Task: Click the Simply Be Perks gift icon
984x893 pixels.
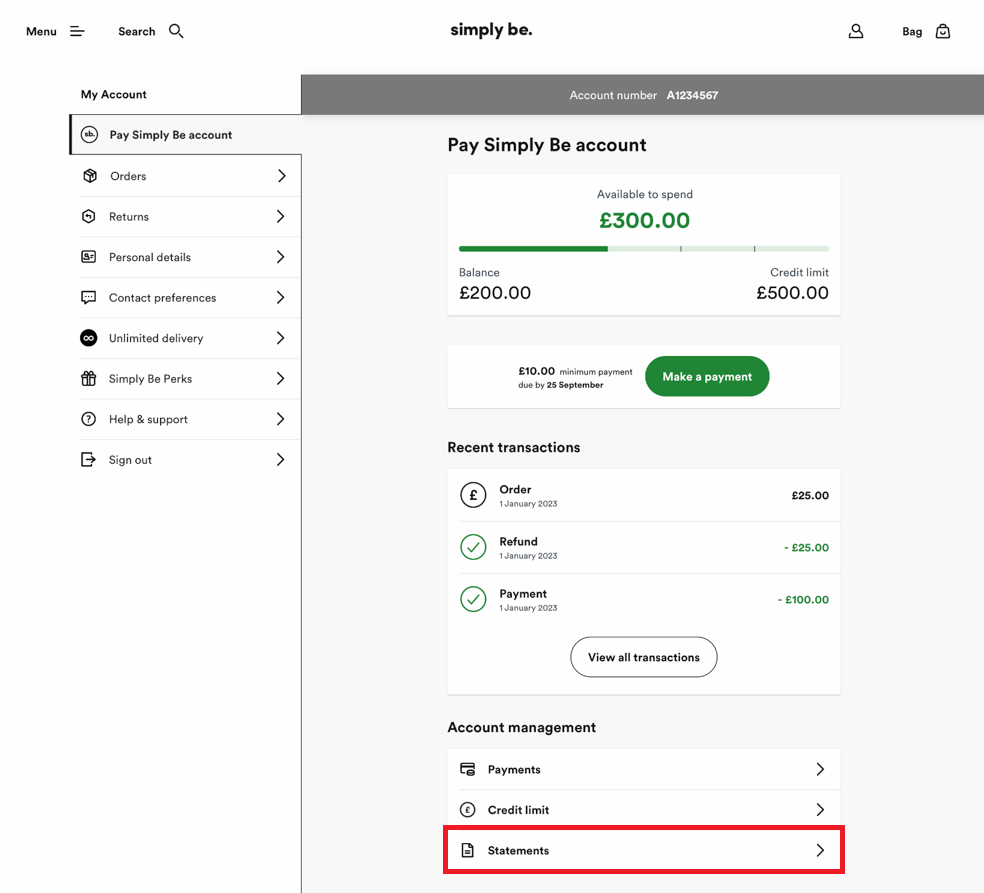Action: click(89, 378)
